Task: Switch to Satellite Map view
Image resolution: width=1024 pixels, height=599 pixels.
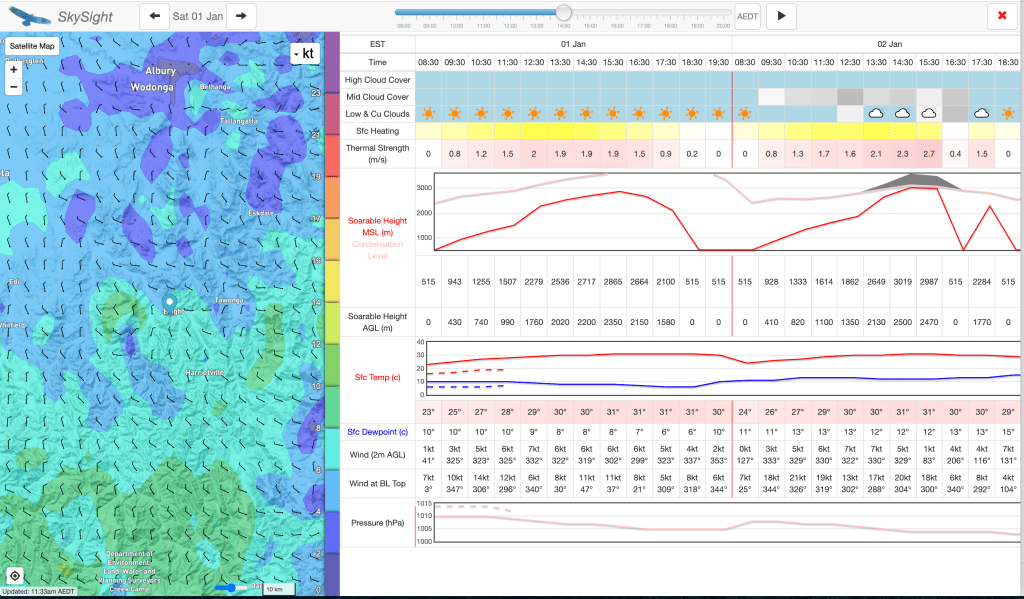Action: [x=32, y=46]
